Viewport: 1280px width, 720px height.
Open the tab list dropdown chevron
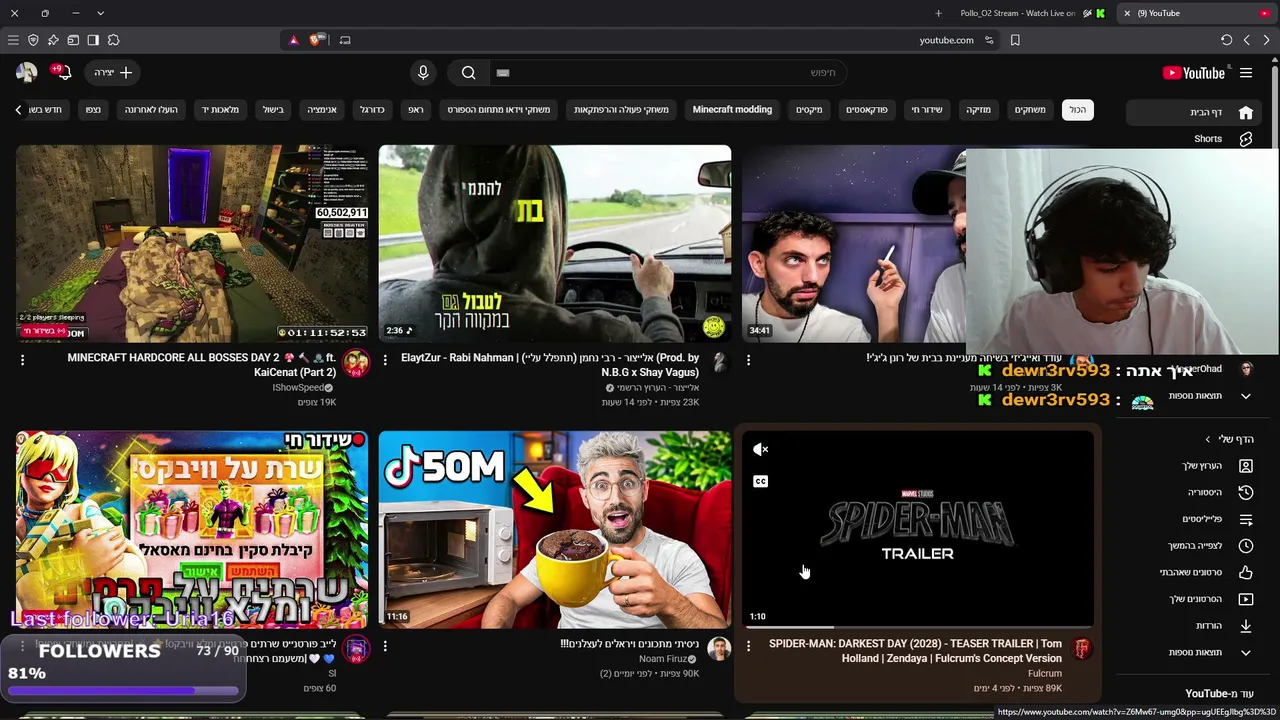click(x=100, y=13)
